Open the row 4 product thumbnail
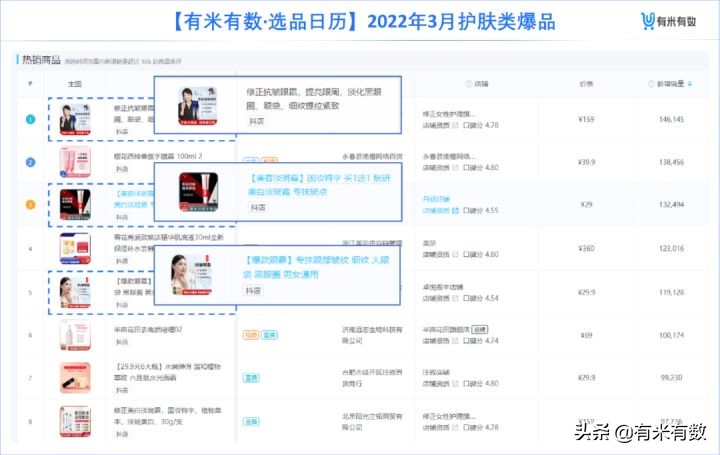The image size is (720, 455). click(x=75, y=248)
